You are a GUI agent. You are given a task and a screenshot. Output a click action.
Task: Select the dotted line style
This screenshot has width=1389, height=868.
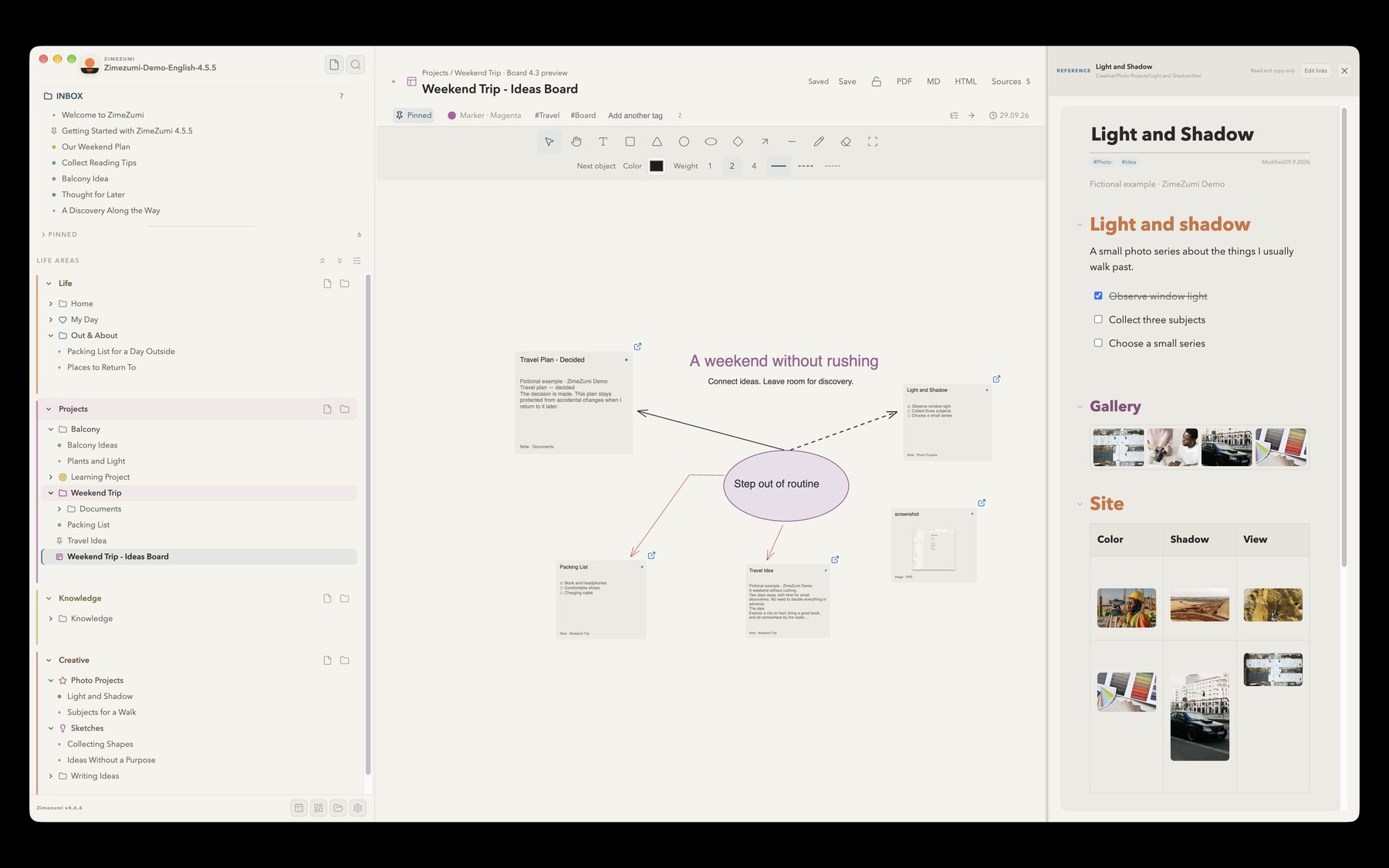point(833,166)
